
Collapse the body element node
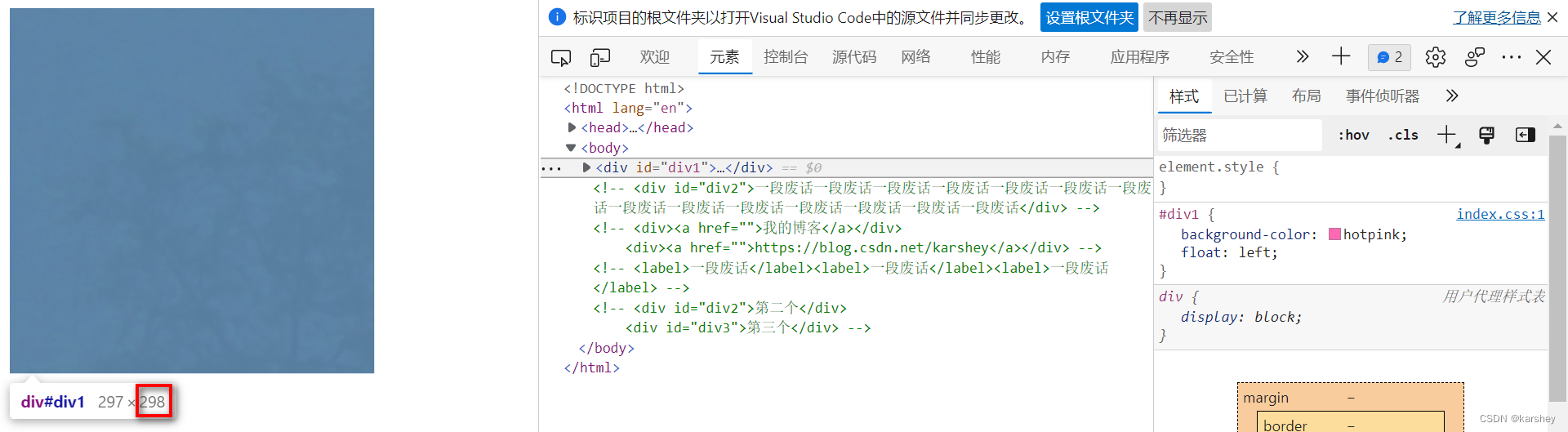coord(571,148)
